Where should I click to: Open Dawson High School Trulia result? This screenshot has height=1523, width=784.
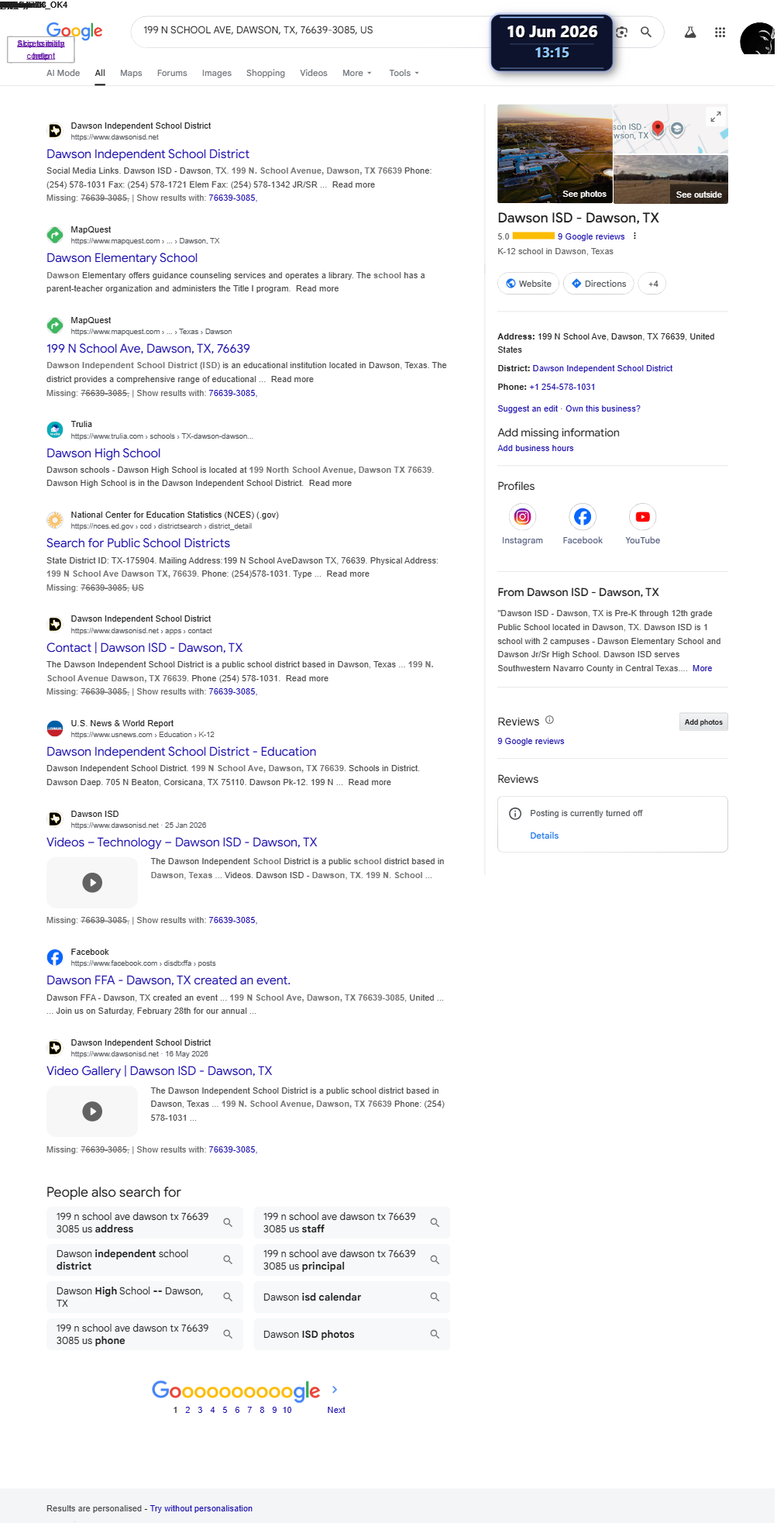[104, 453]
